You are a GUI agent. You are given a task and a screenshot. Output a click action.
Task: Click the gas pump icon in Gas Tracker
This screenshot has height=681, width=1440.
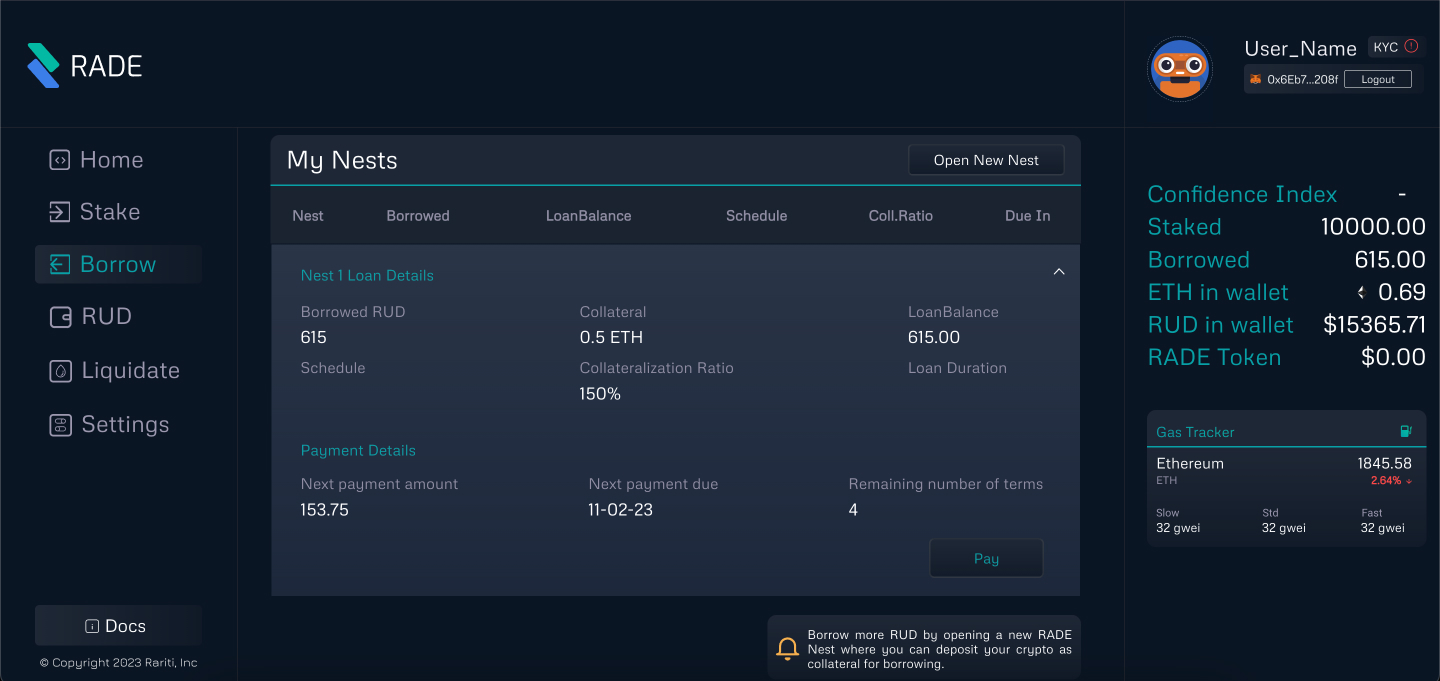[x=1406, y=432]
